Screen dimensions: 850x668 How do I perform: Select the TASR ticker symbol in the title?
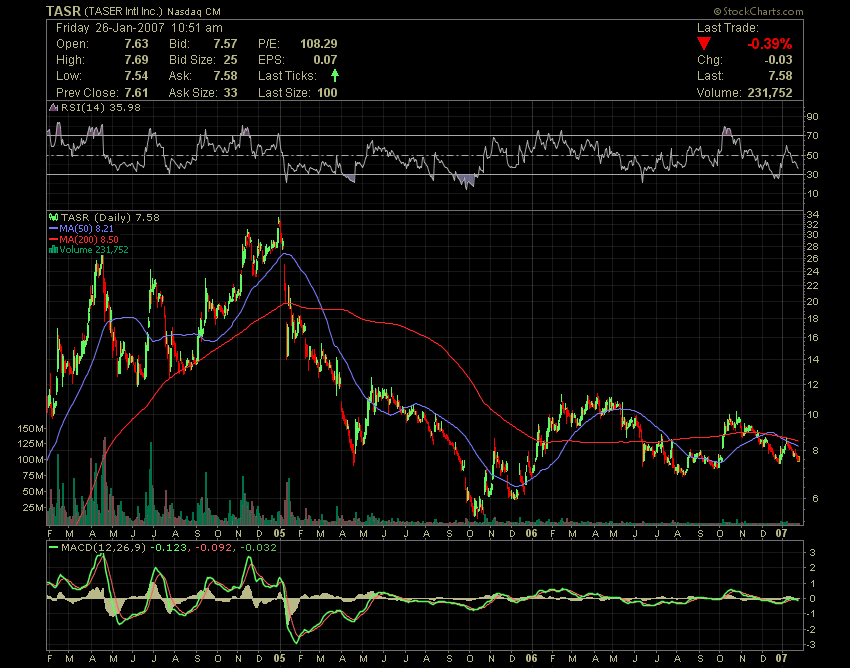[x=63, y=11]
